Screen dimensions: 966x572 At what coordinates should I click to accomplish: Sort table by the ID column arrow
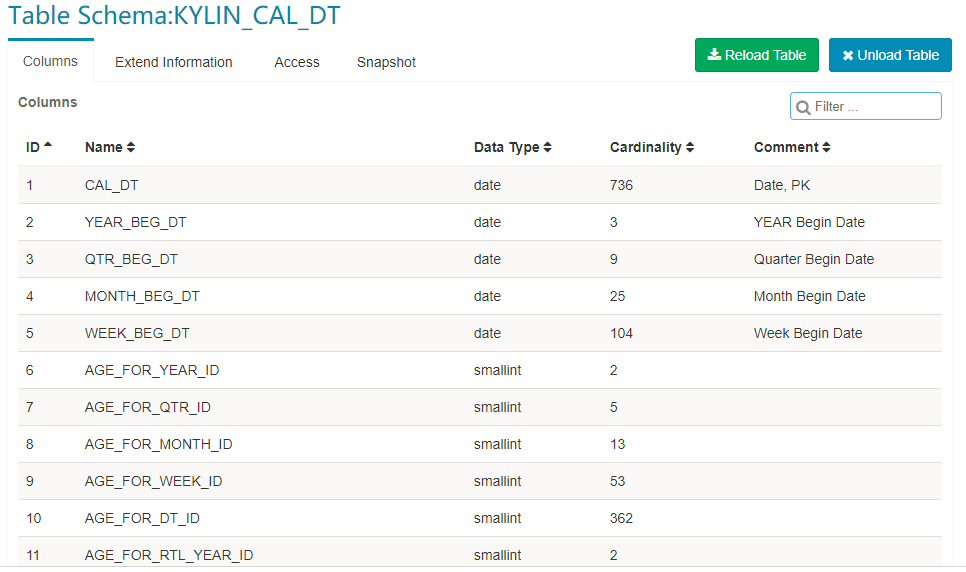pyautogui.click(x=47, y=147)
